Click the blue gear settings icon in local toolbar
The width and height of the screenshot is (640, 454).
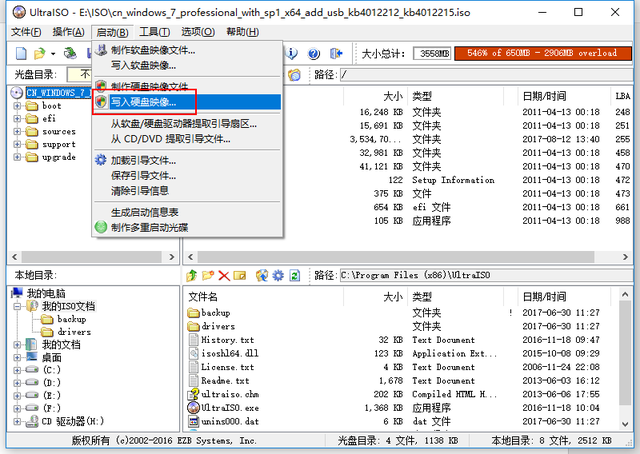pos(278,276)
